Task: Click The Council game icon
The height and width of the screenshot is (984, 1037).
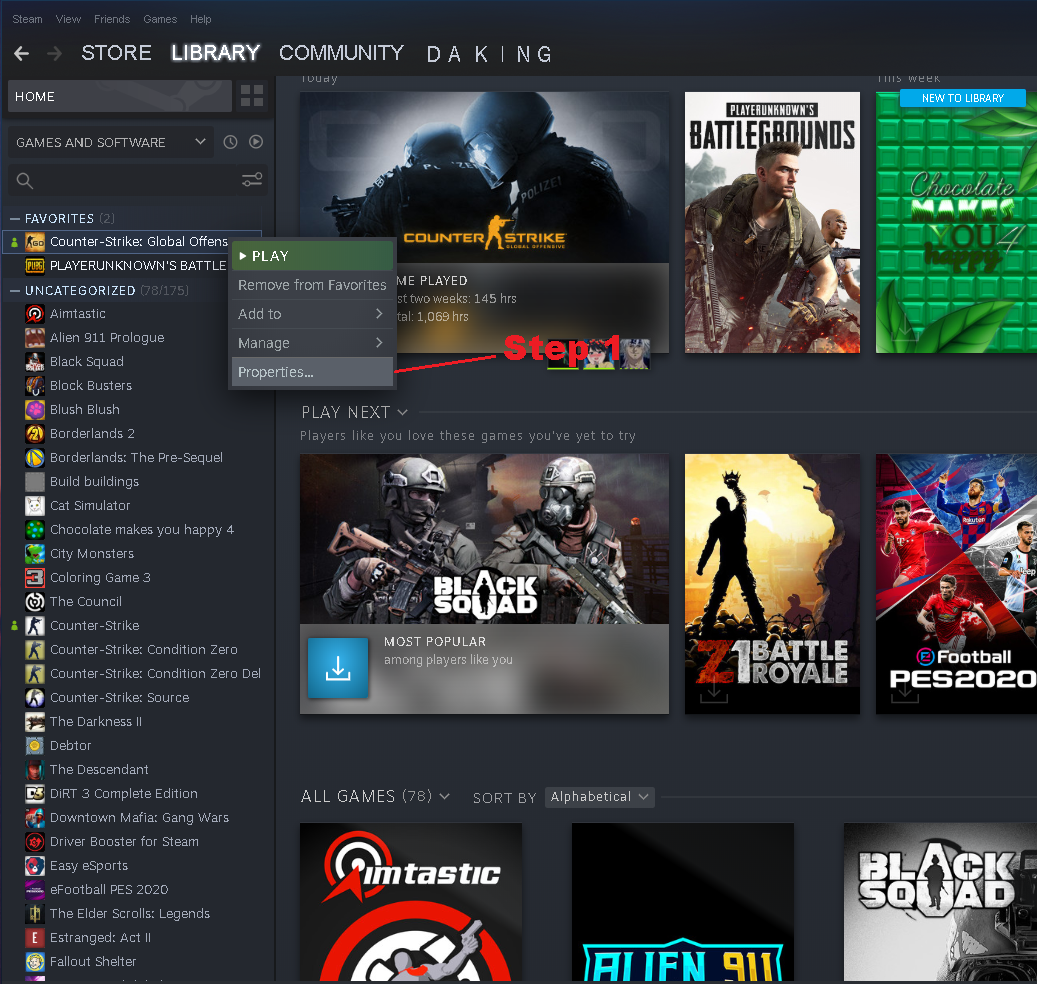Action: point(34,602)
